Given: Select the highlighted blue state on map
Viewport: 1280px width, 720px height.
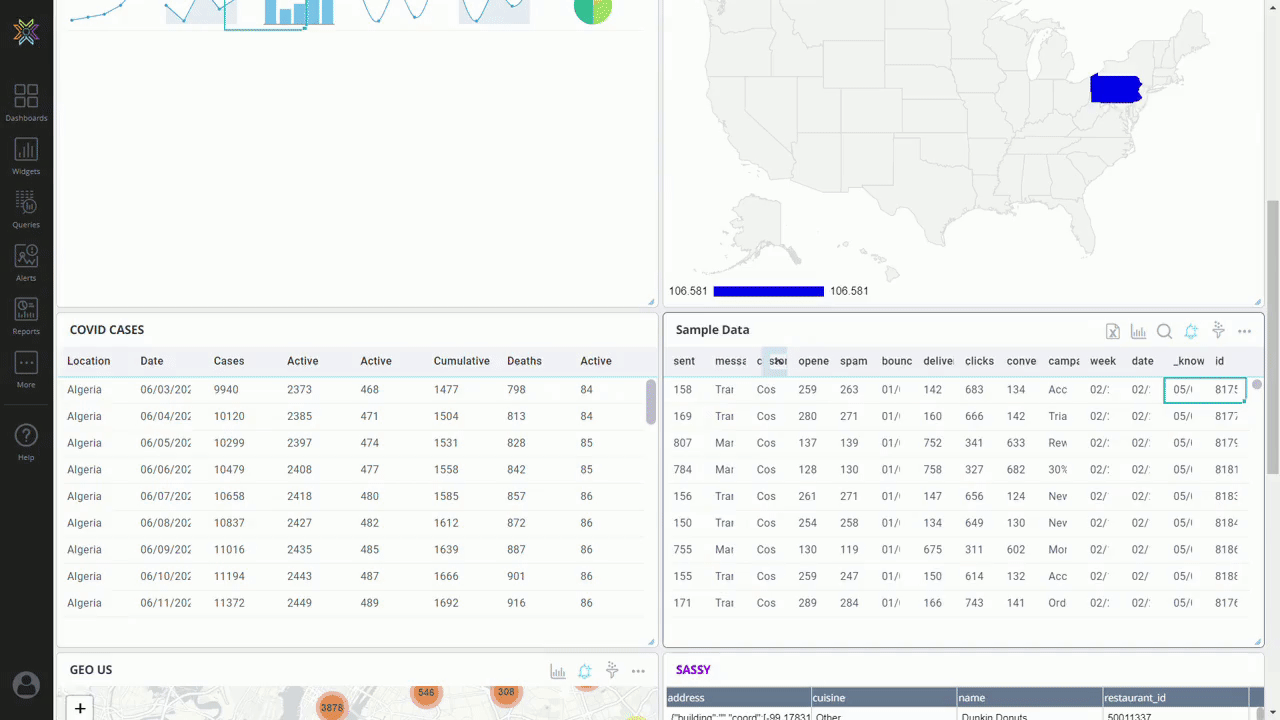Looking at the screenshot, I should point(1115,88).
